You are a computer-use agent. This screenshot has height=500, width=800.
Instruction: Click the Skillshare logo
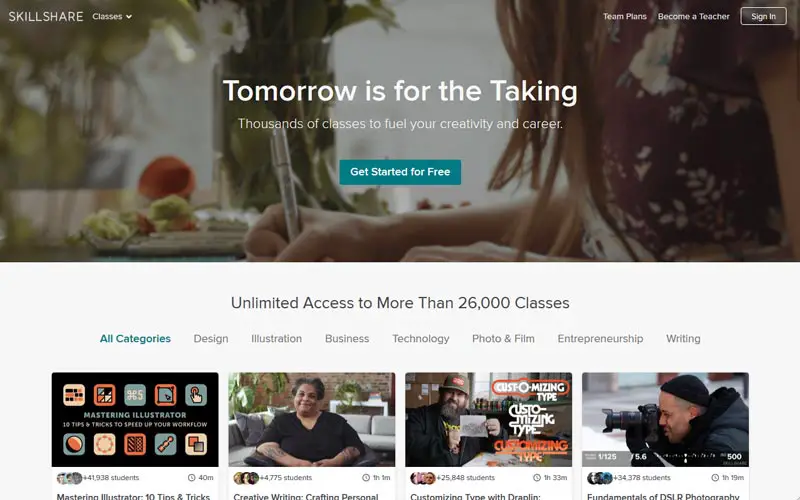pyautogui.click(x=46, y=16)
